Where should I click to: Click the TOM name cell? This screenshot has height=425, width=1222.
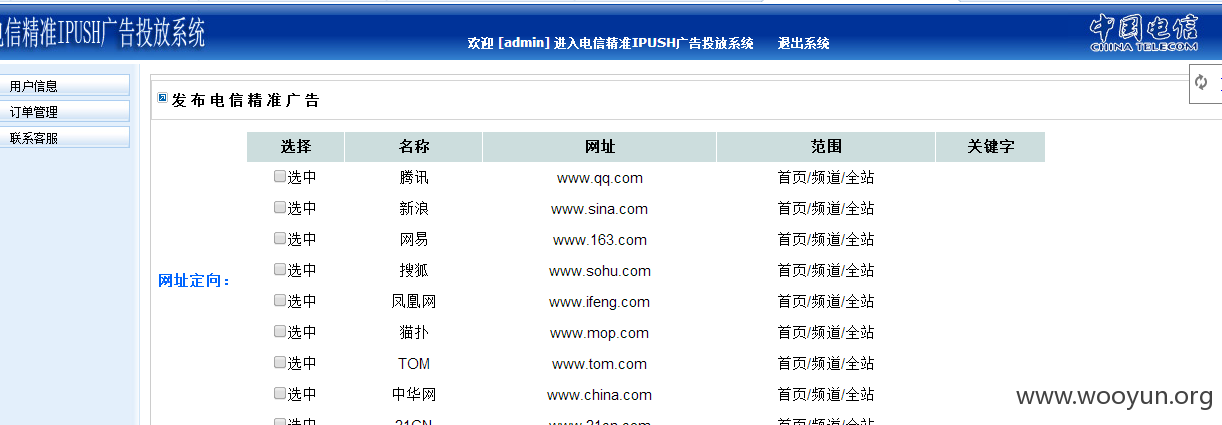point(414,364)
